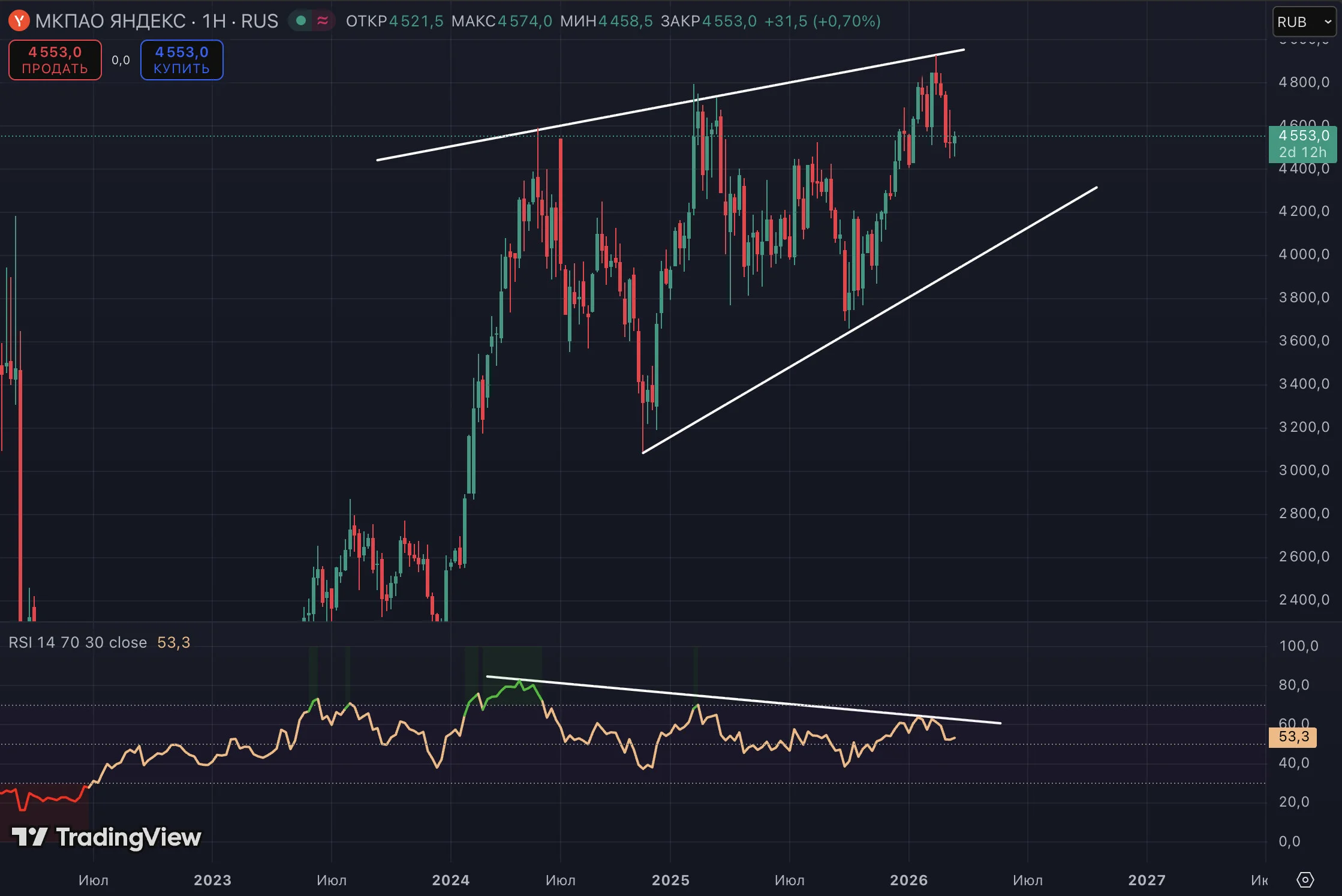Select the descending white RSI trend line

pyautogui.click(x=744, y=700)
